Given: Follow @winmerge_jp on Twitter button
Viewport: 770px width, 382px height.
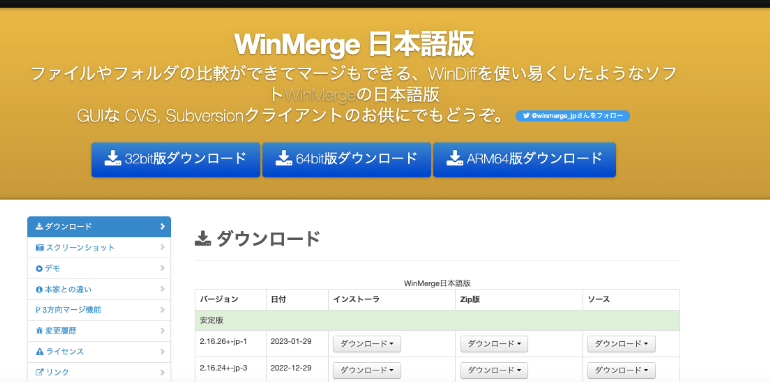Looking at the screenshot, I should pos(573,116).
